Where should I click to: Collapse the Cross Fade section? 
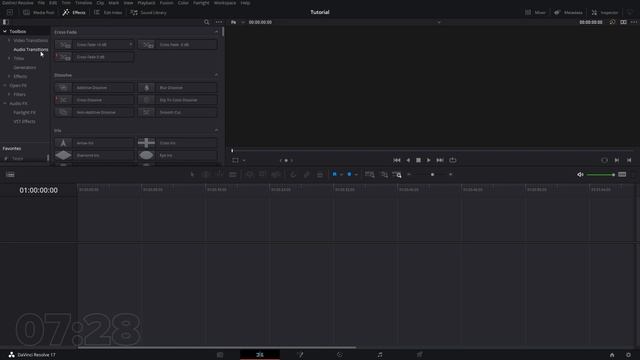[x=216, y=32]
